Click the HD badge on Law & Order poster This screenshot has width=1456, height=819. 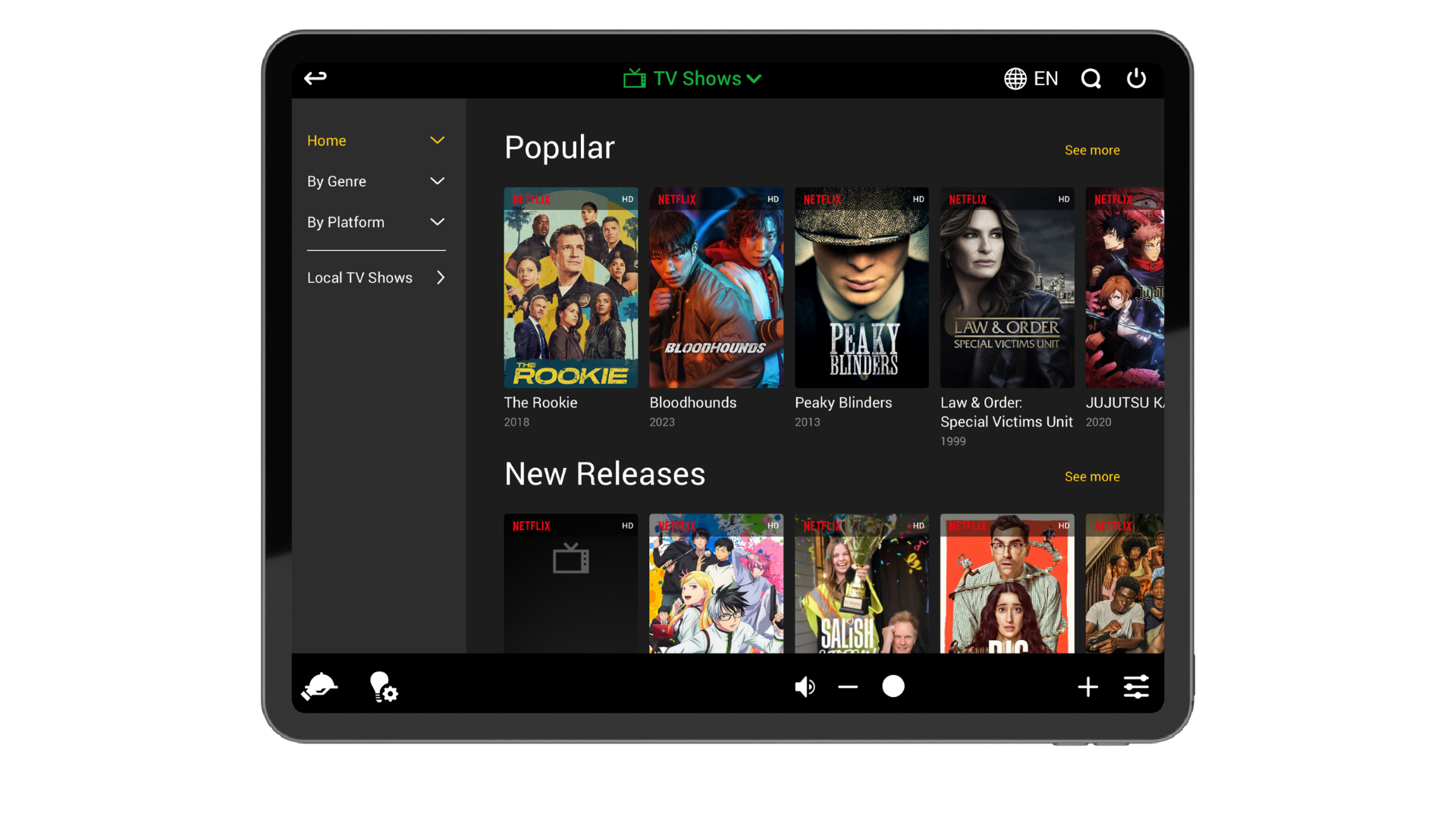tap(1064, 199)
